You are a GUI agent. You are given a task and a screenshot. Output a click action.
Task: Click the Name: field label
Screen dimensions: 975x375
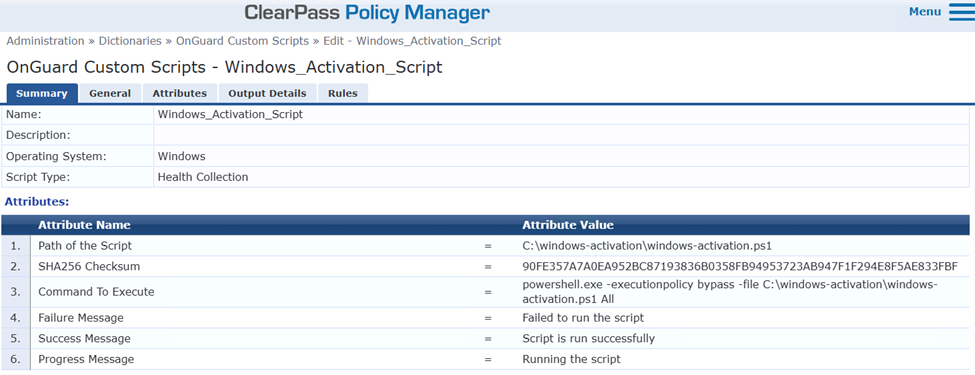23,114
